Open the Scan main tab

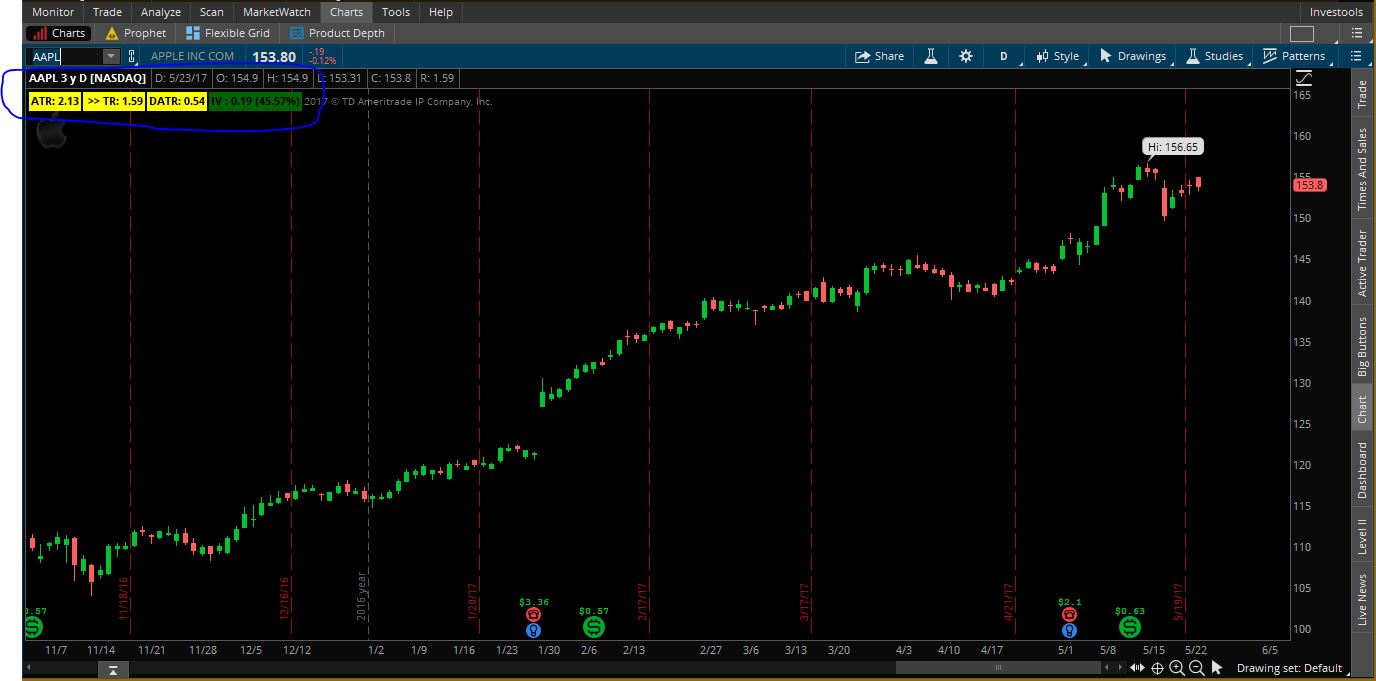212,12
